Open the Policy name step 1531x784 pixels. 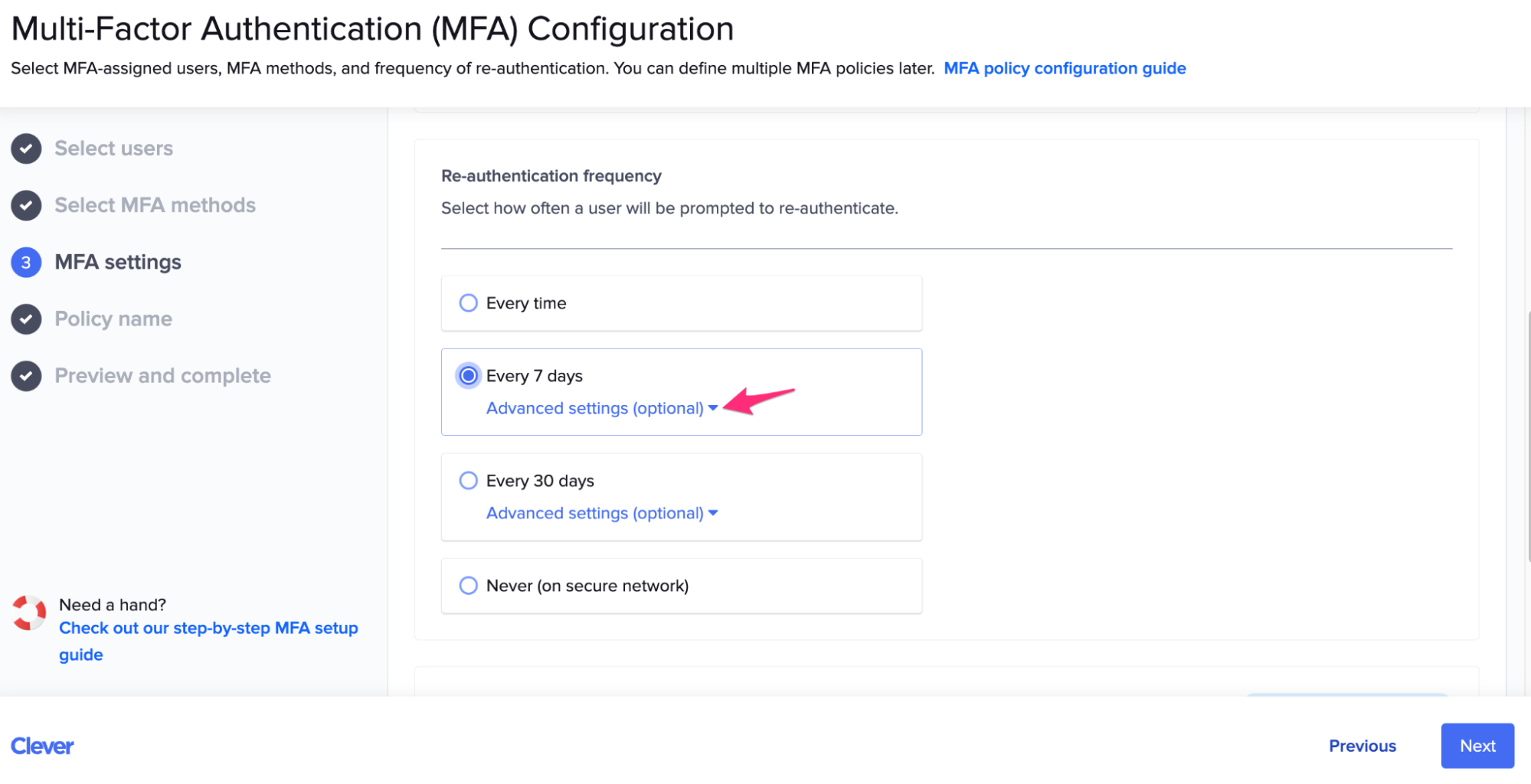point(113,319)
